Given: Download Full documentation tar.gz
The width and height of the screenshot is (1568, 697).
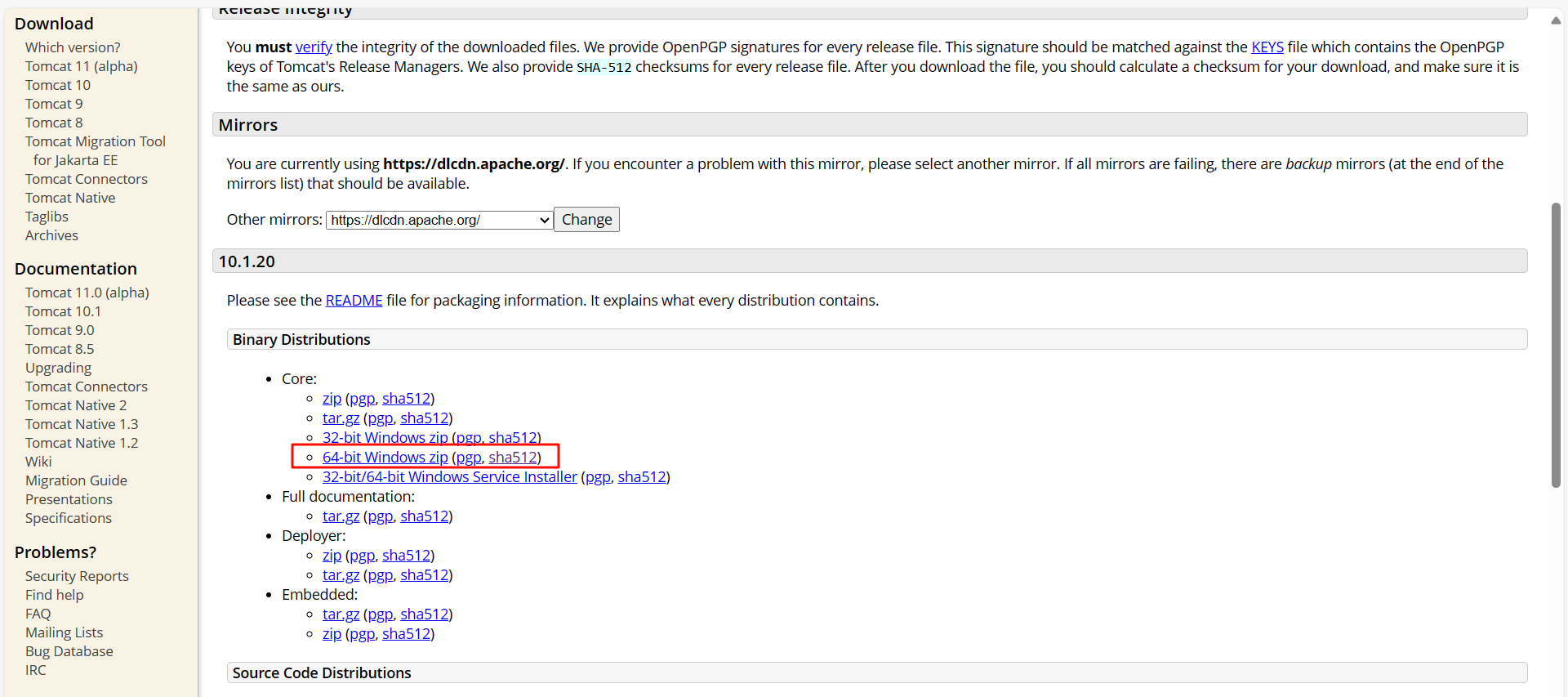Looking at the screenshot, I should point(341,516).
